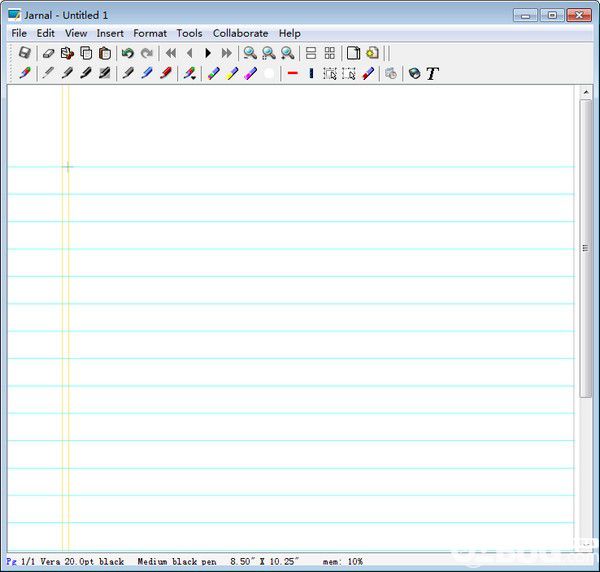Click the middle magnifier zoom icon
The width and height of the screenshot is (600, 572).
[x=269, y=53]
